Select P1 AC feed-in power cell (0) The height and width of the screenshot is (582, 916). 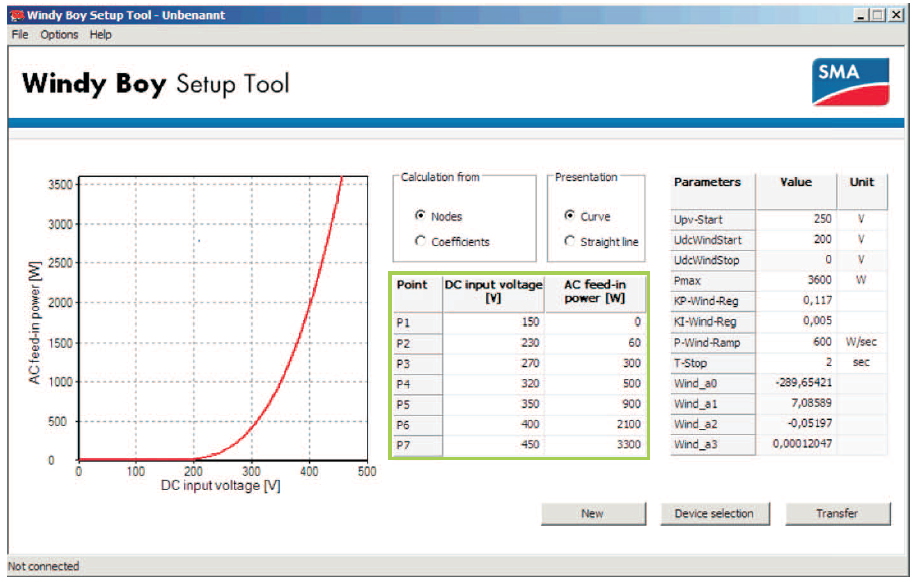tap(595, 323)
